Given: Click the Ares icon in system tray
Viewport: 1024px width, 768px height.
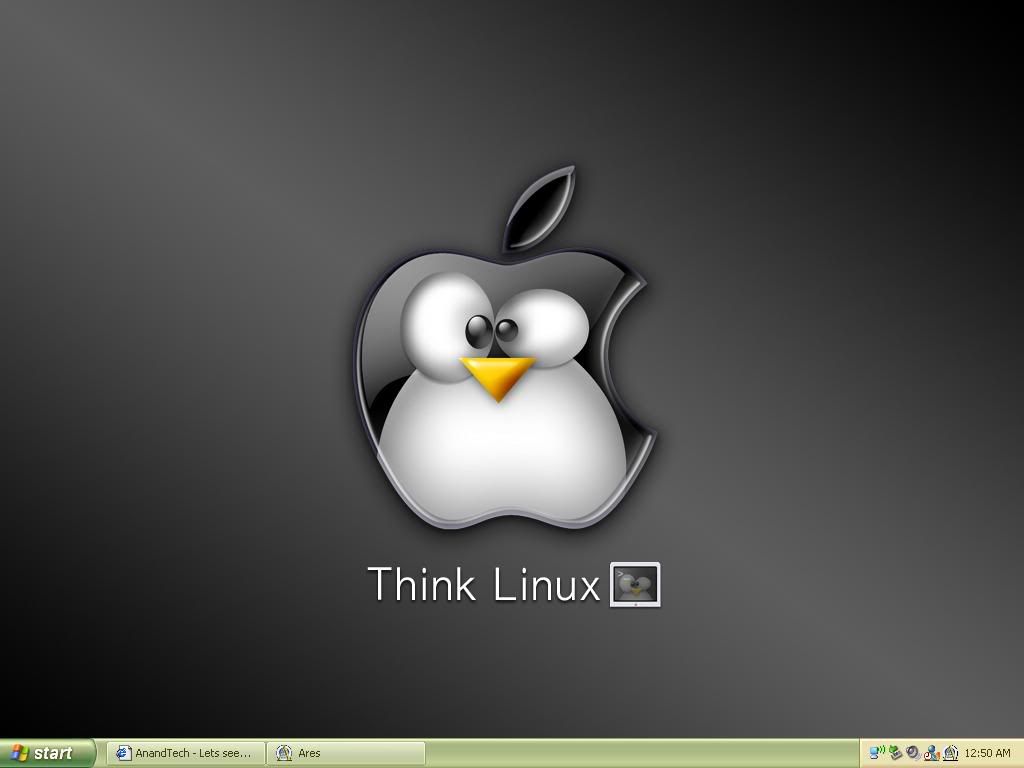Looking at the screenshot, I should (950, 753).
